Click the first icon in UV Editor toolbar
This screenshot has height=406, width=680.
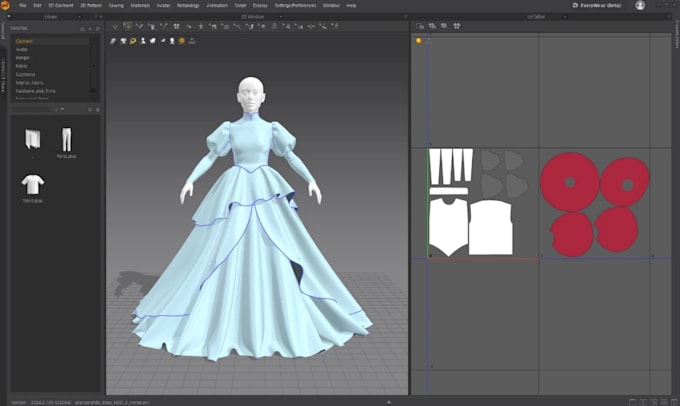click(x=420, y=26)
